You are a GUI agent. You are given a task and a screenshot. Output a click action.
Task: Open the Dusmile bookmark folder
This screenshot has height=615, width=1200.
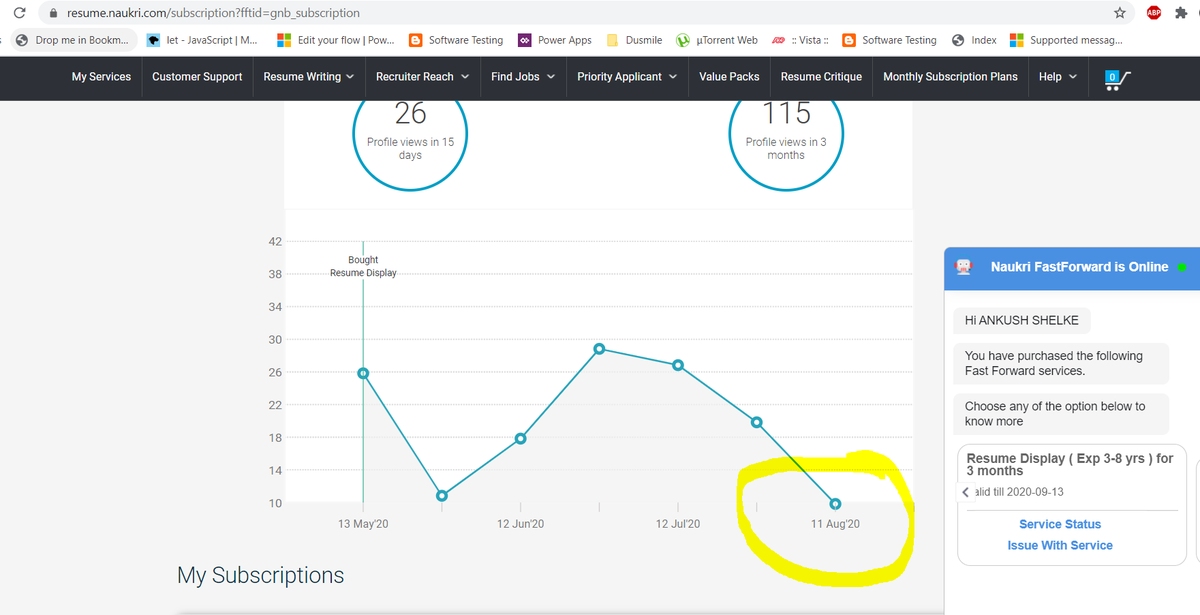[634, 40]
